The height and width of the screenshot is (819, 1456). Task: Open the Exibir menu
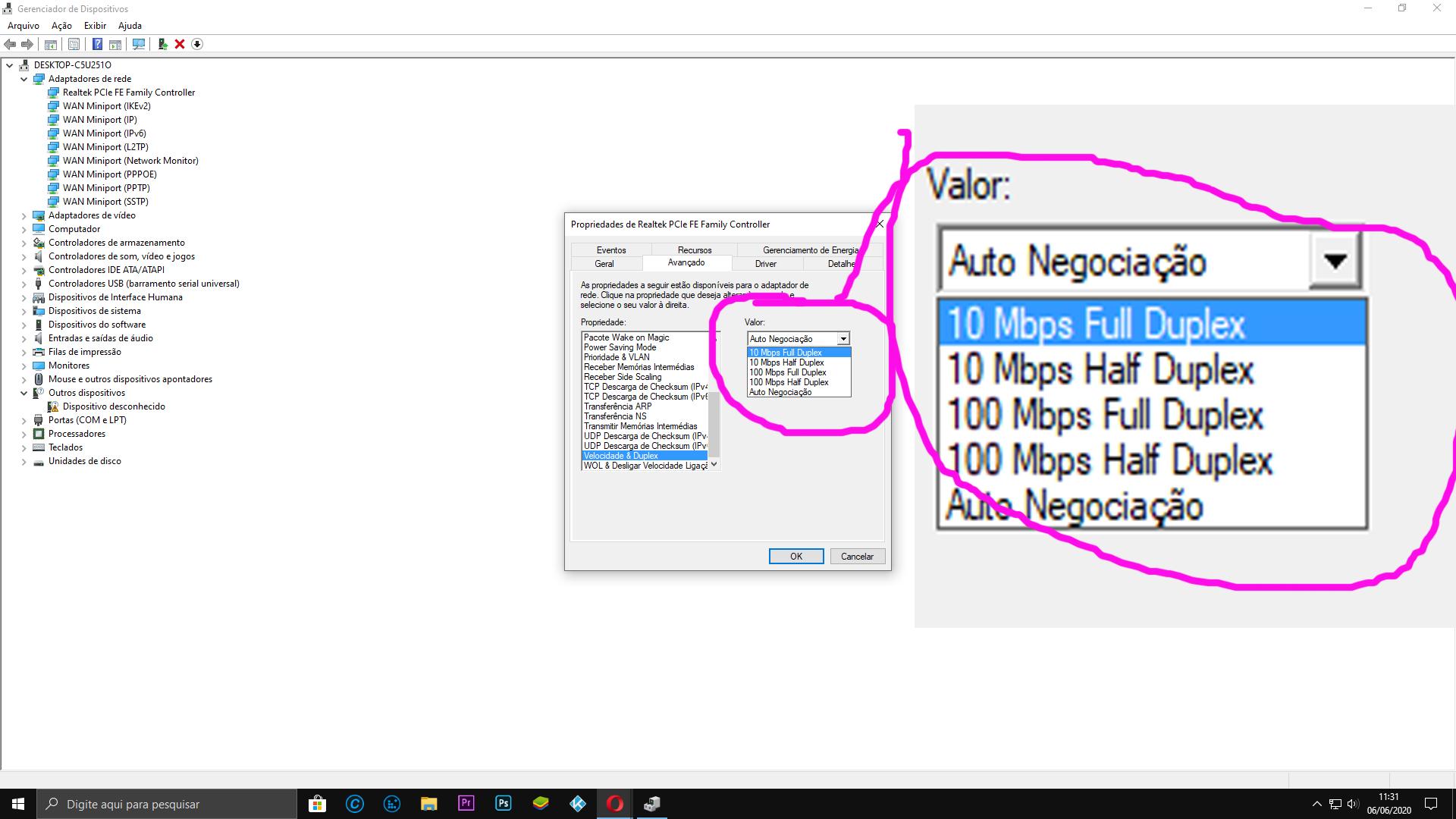click(96, 26)
